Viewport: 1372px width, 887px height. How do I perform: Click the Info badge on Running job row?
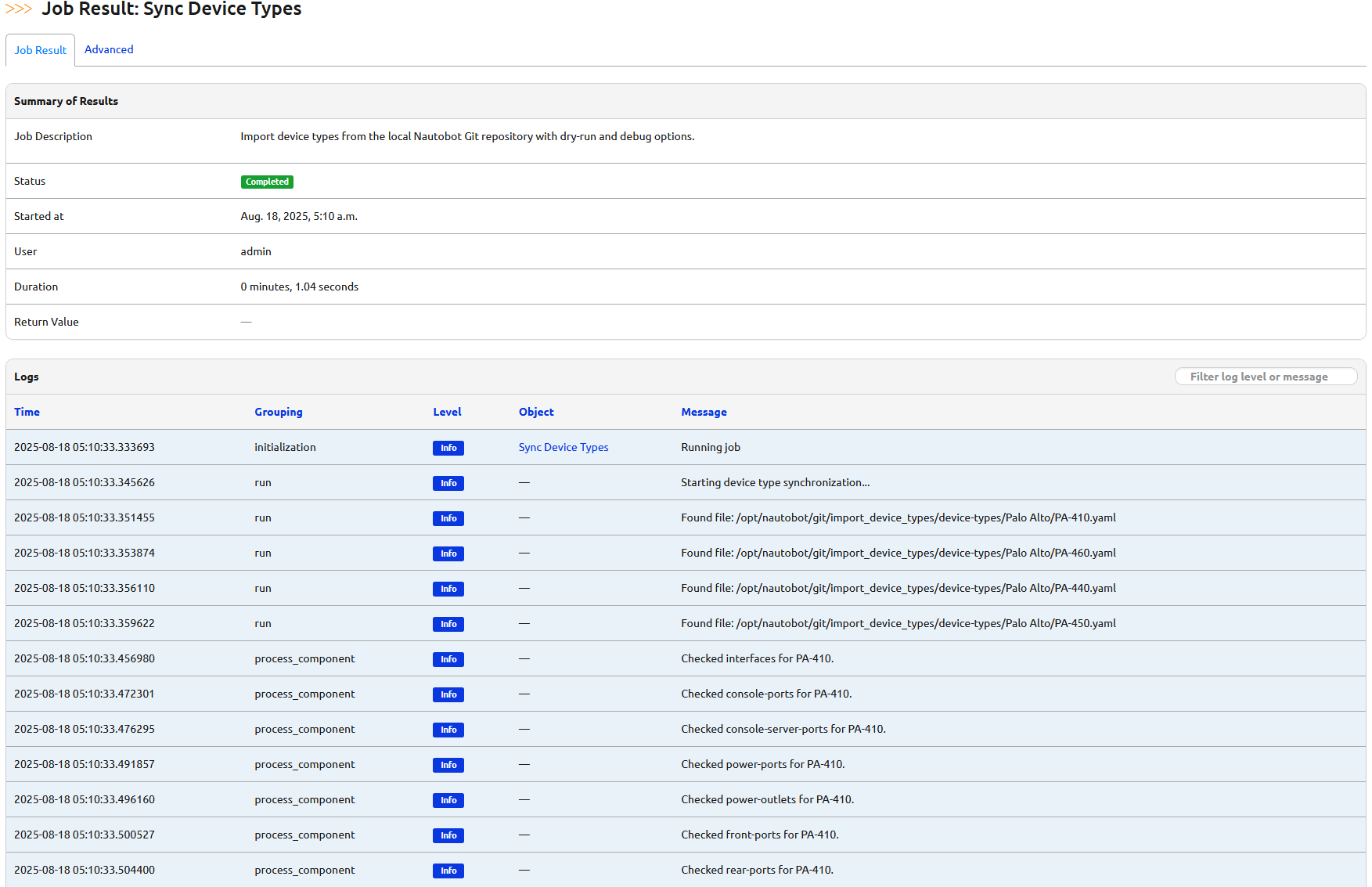(x=448, y=448)
